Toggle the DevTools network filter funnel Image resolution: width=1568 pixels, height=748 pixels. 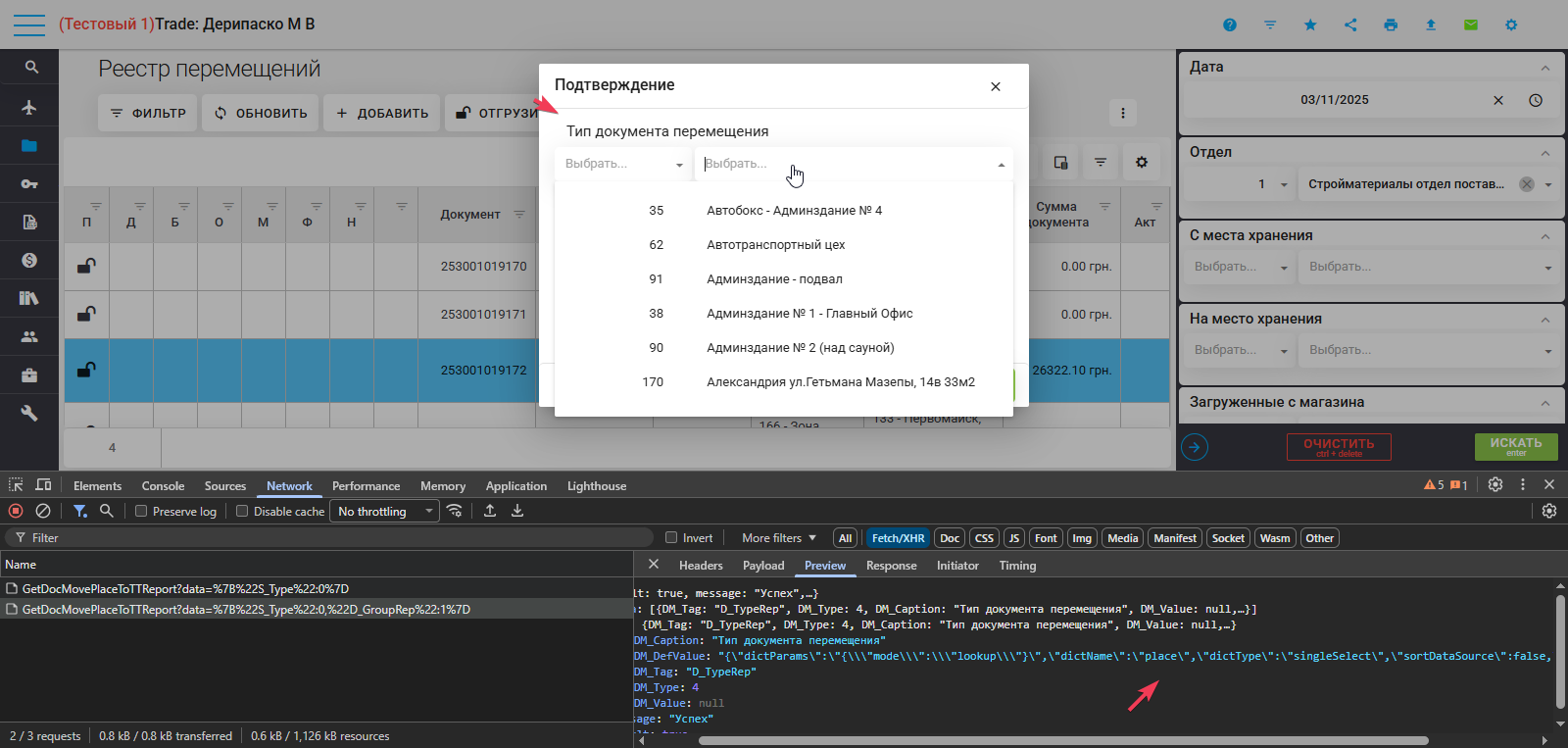(80, 511)
